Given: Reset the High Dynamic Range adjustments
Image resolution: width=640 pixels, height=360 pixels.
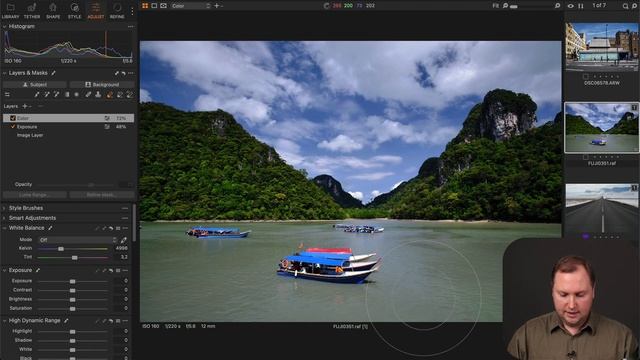Looking at the screenshot, I should click(x=111, y=321).
